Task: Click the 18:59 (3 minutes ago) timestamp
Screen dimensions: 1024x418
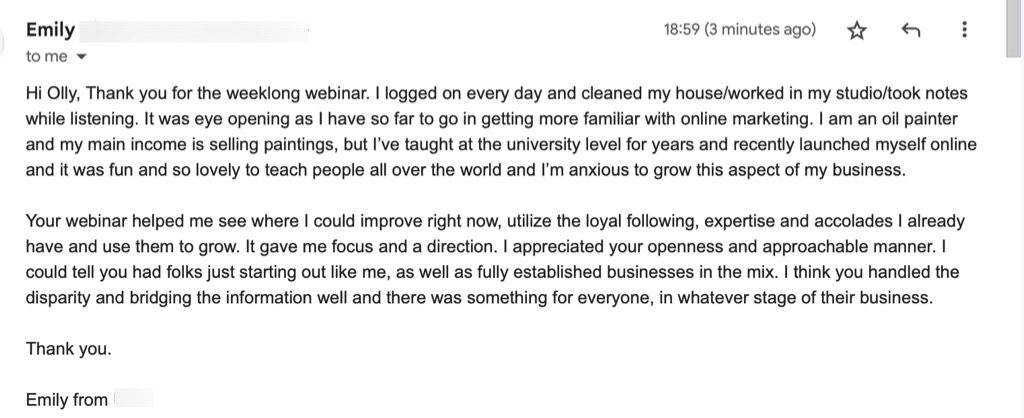Action: tap(740, 30)
